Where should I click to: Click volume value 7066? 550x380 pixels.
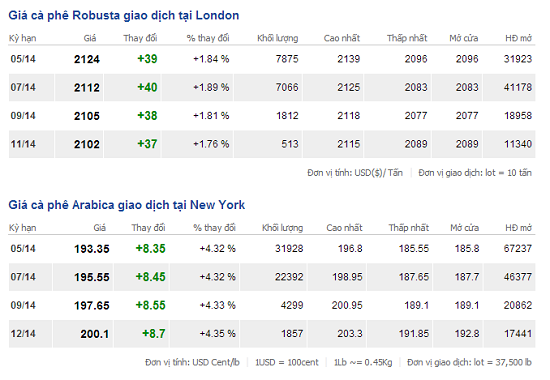(x=287, y=87)
